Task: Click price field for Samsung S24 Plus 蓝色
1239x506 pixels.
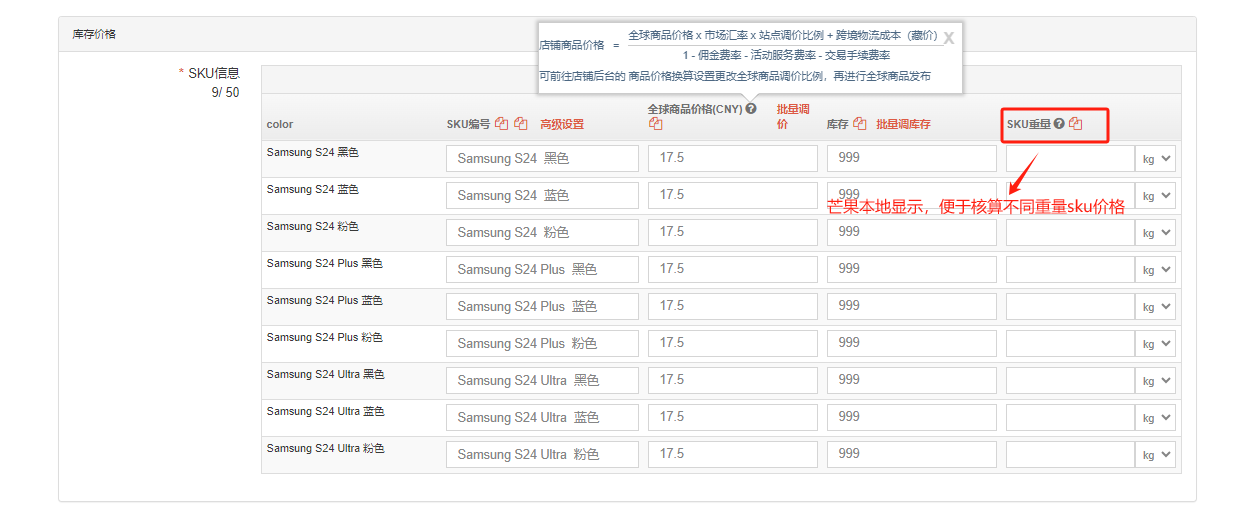Action: coord(733,306)
